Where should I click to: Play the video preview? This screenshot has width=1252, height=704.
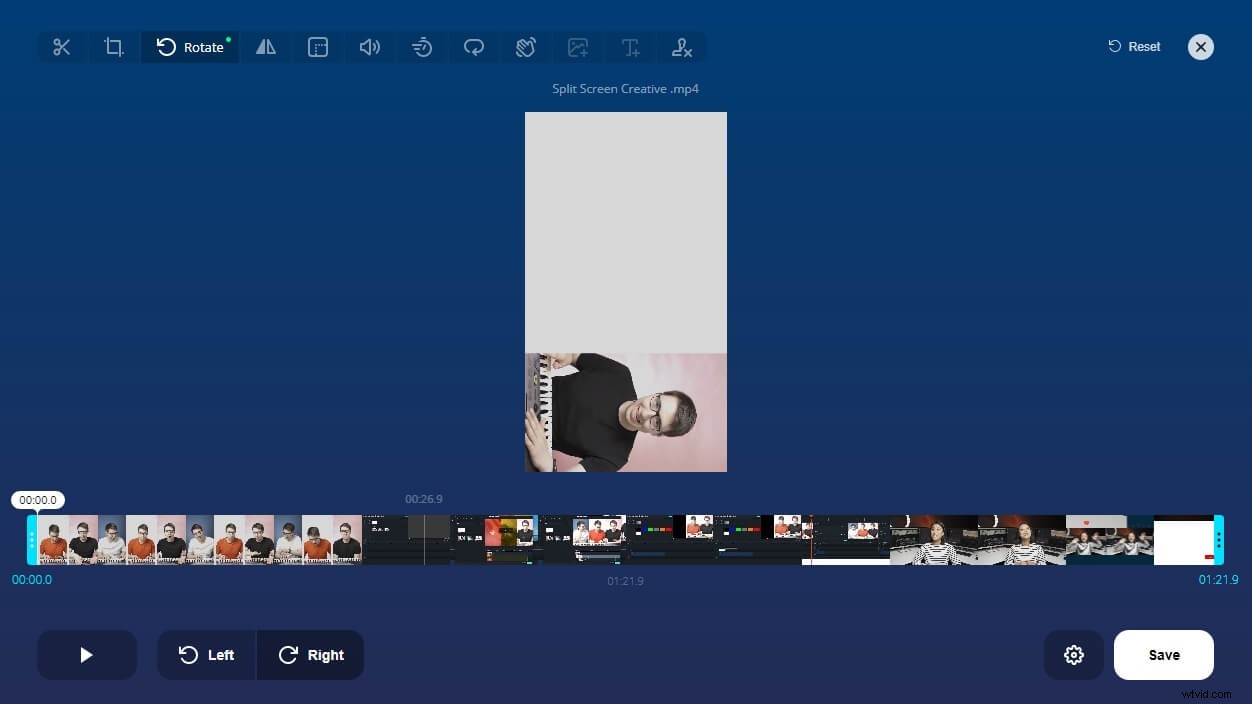pyautogui.click(x=87, y=655)
